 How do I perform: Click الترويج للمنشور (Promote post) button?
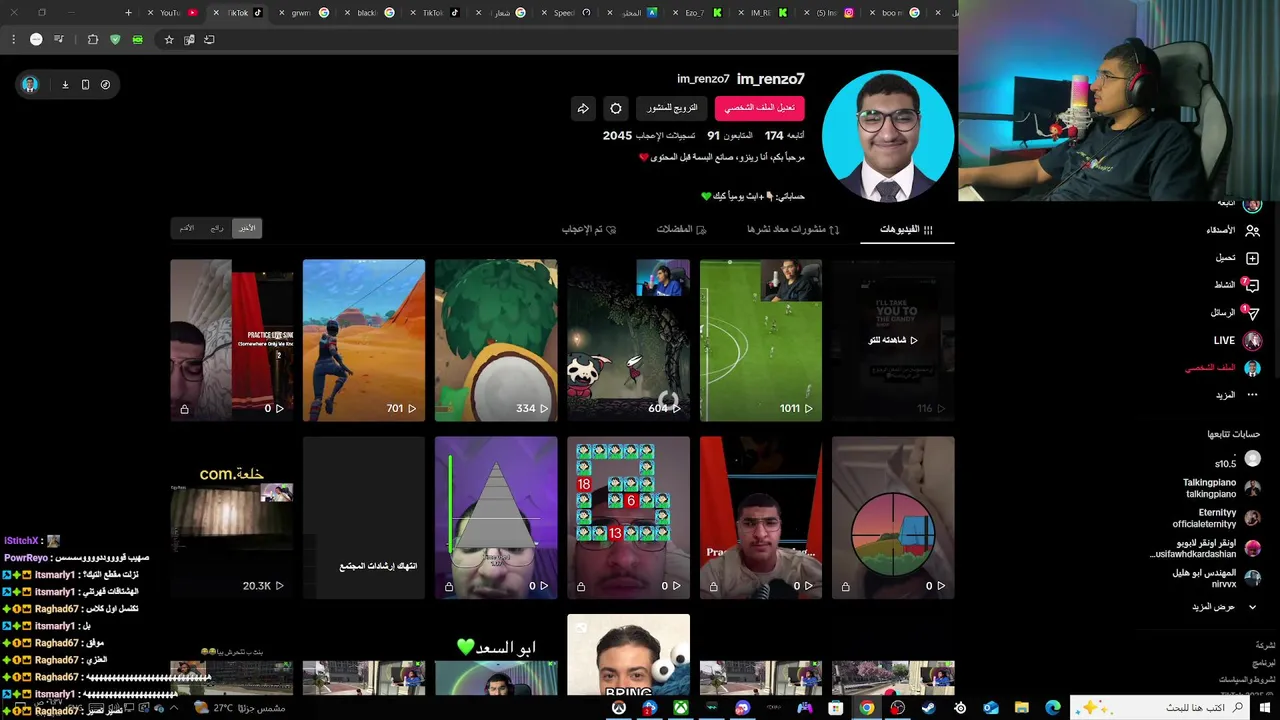pos(672,108)
